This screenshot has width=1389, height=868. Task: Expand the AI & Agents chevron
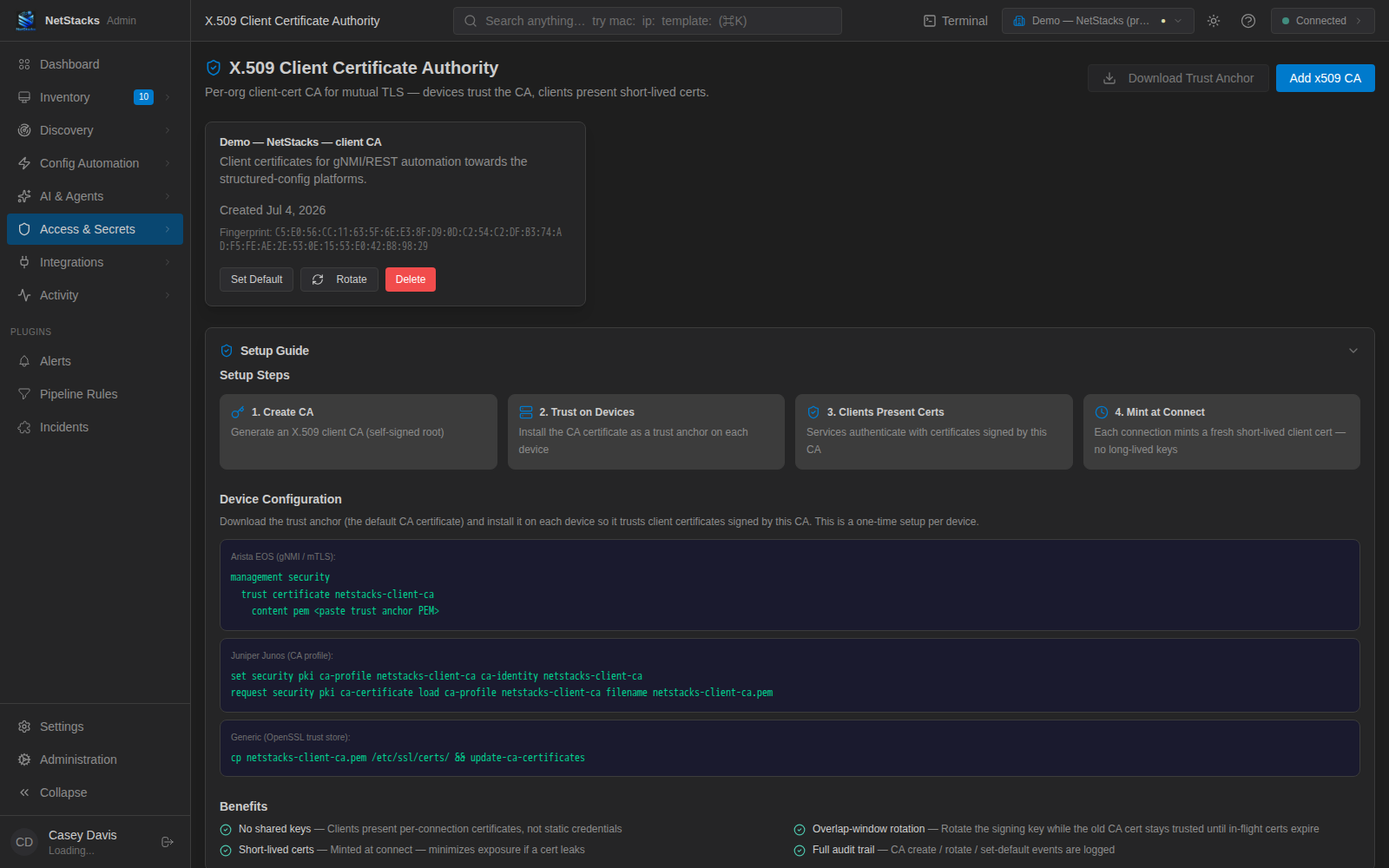pyautogui.click(x=168, y=196)
